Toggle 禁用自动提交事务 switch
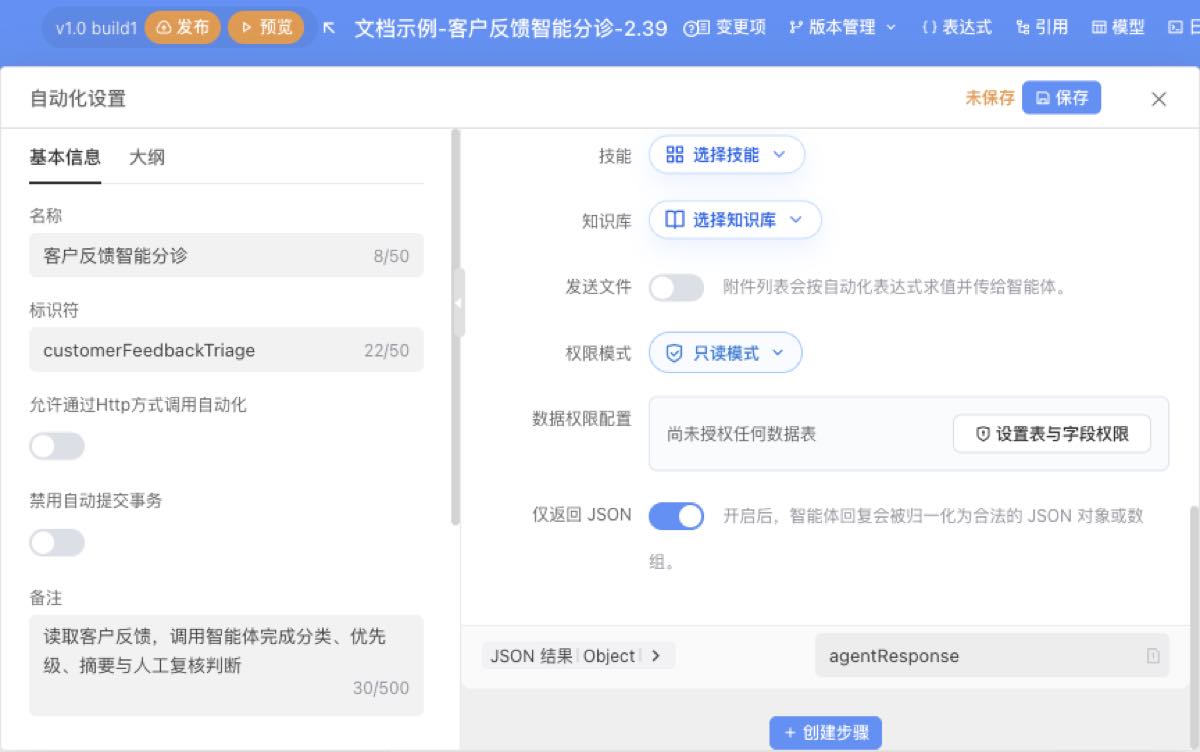The width and height of the screenshot is (1200, 752). (57, 543)
